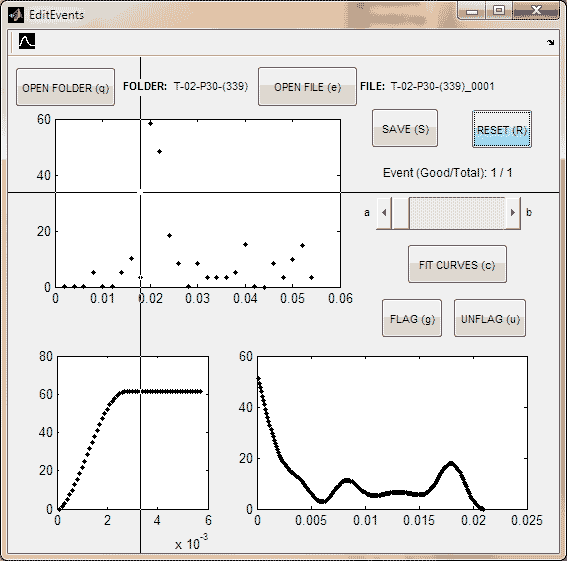Screen dimensions: 567x561
Task: Flag event with FLAG (g) button
Action: coord(412,318)
